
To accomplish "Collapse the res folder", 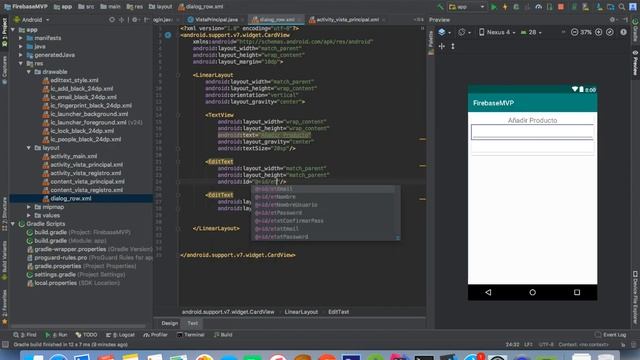I will click(21, 64).
